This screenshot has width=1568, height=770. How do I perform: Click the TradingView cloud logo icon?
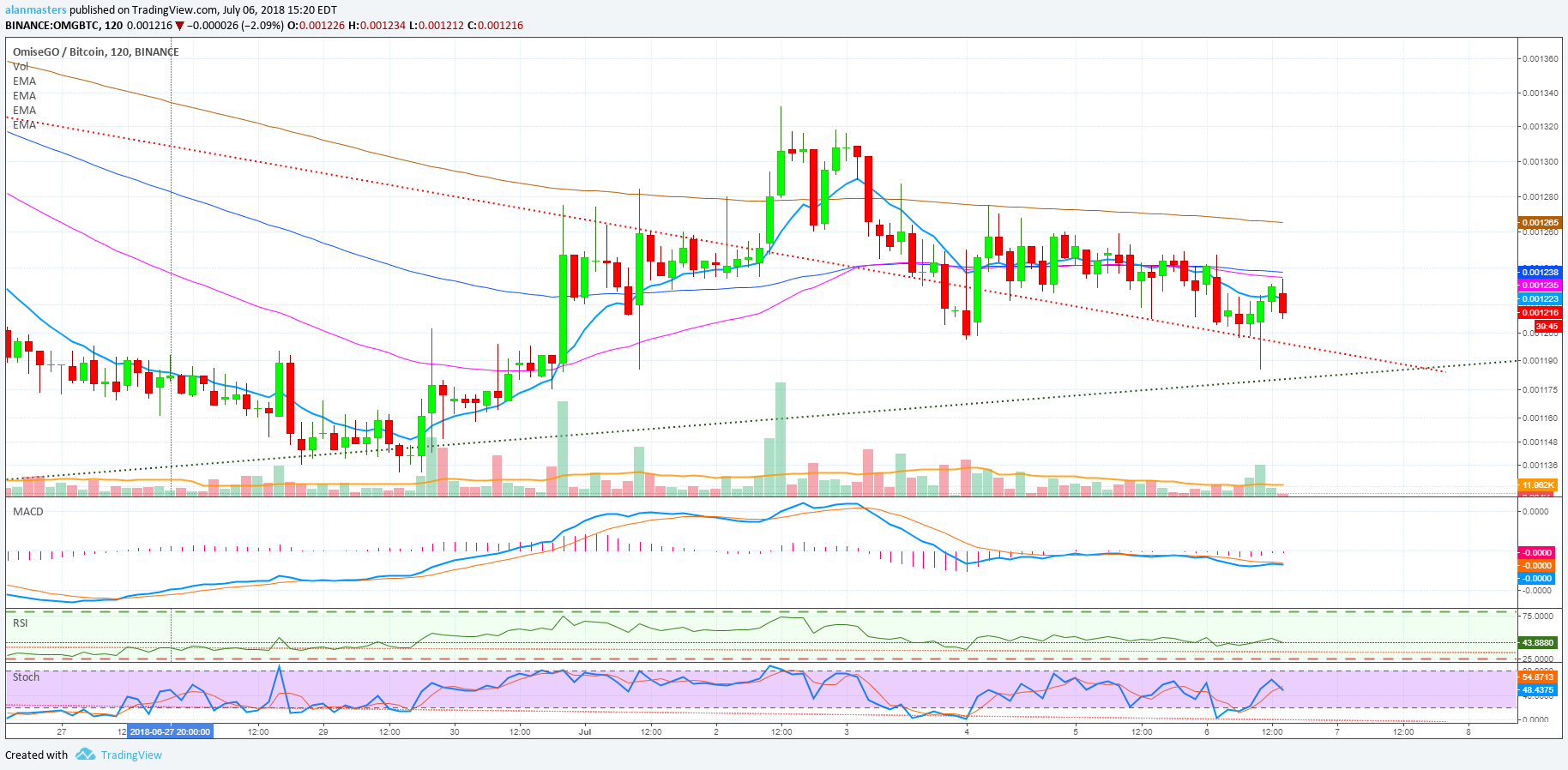[85, 755]
